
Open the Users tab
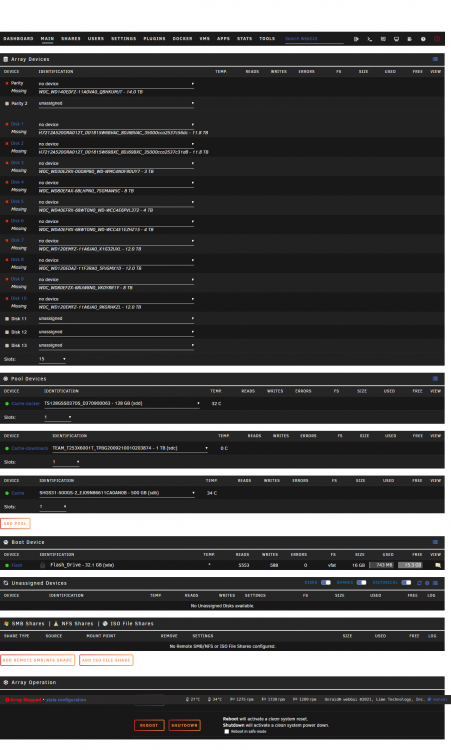tap(96, 39)
